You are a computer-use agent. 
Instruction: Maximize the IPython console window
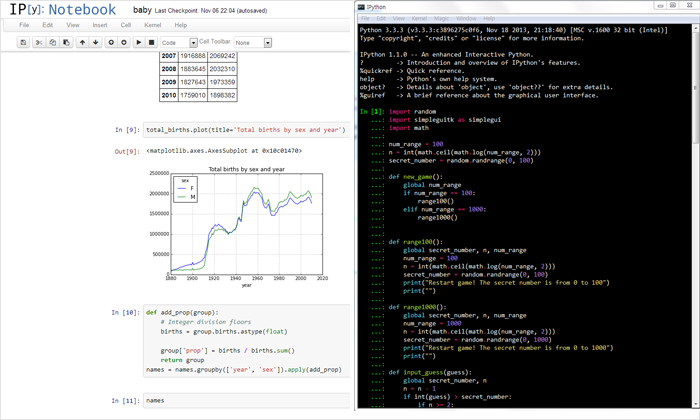(x=673, y=5)
